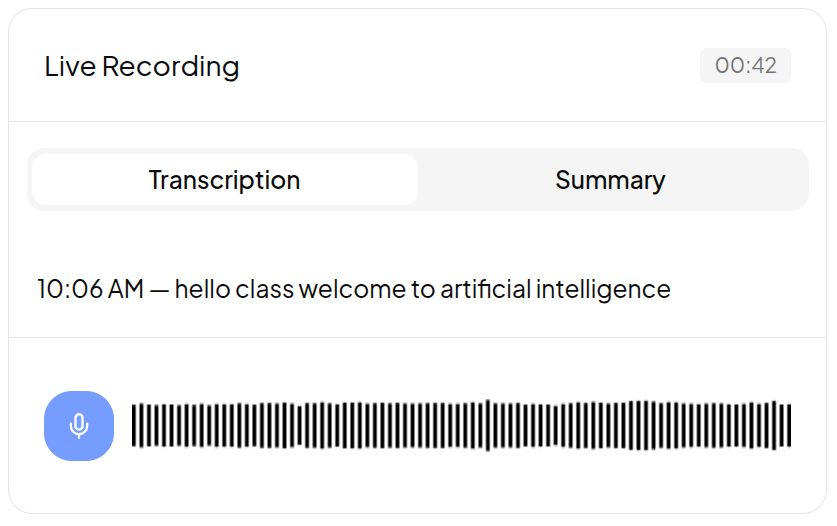
Task: Click the word "Live" in the header
Action: click(x=70, y=67)
